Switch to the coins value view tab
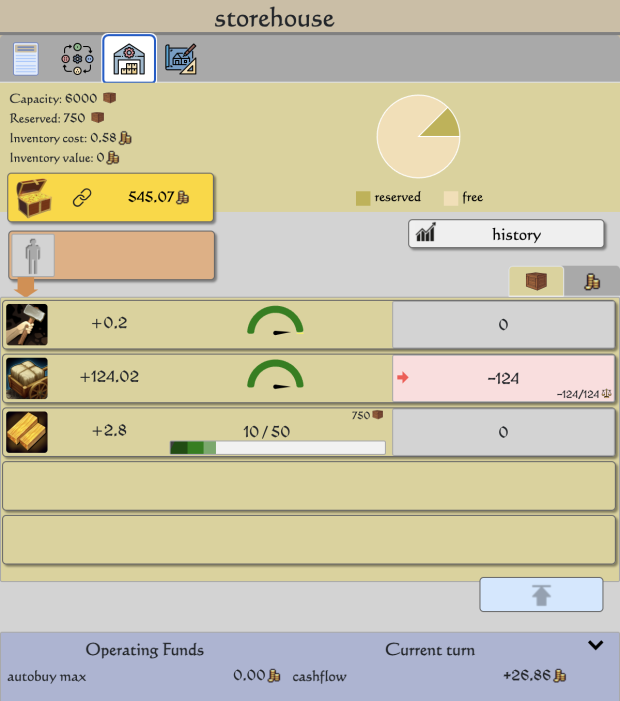The height and width of the screenshot is (701, 620). [592, 281]
